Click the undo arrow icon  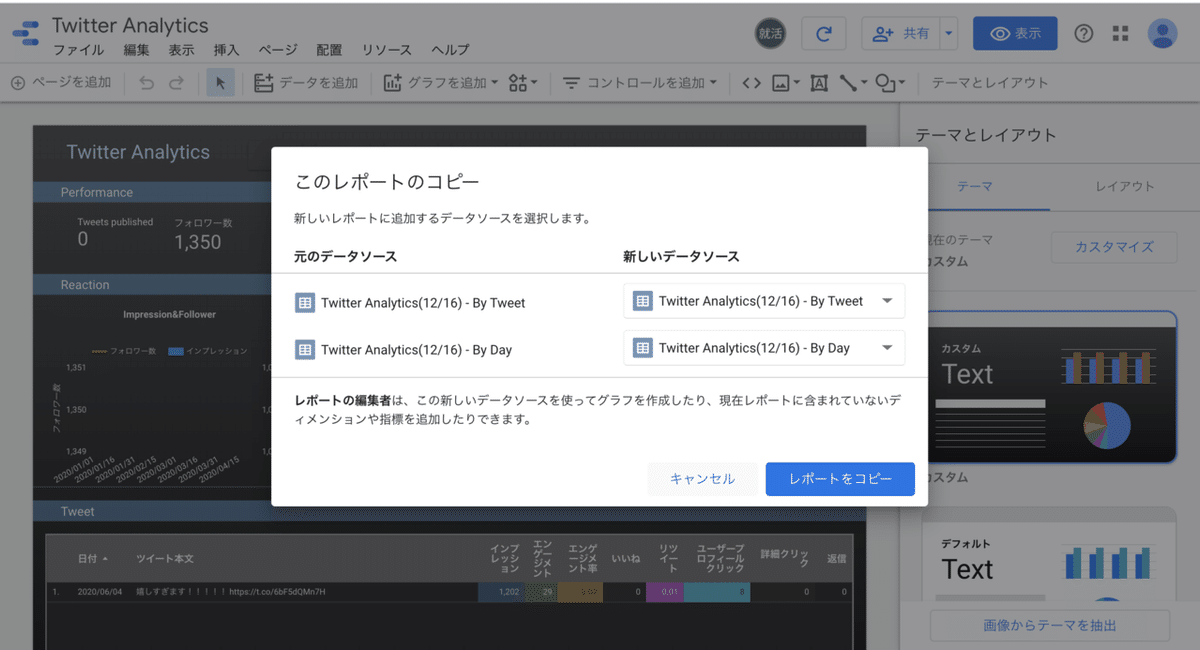coord(147,83)
